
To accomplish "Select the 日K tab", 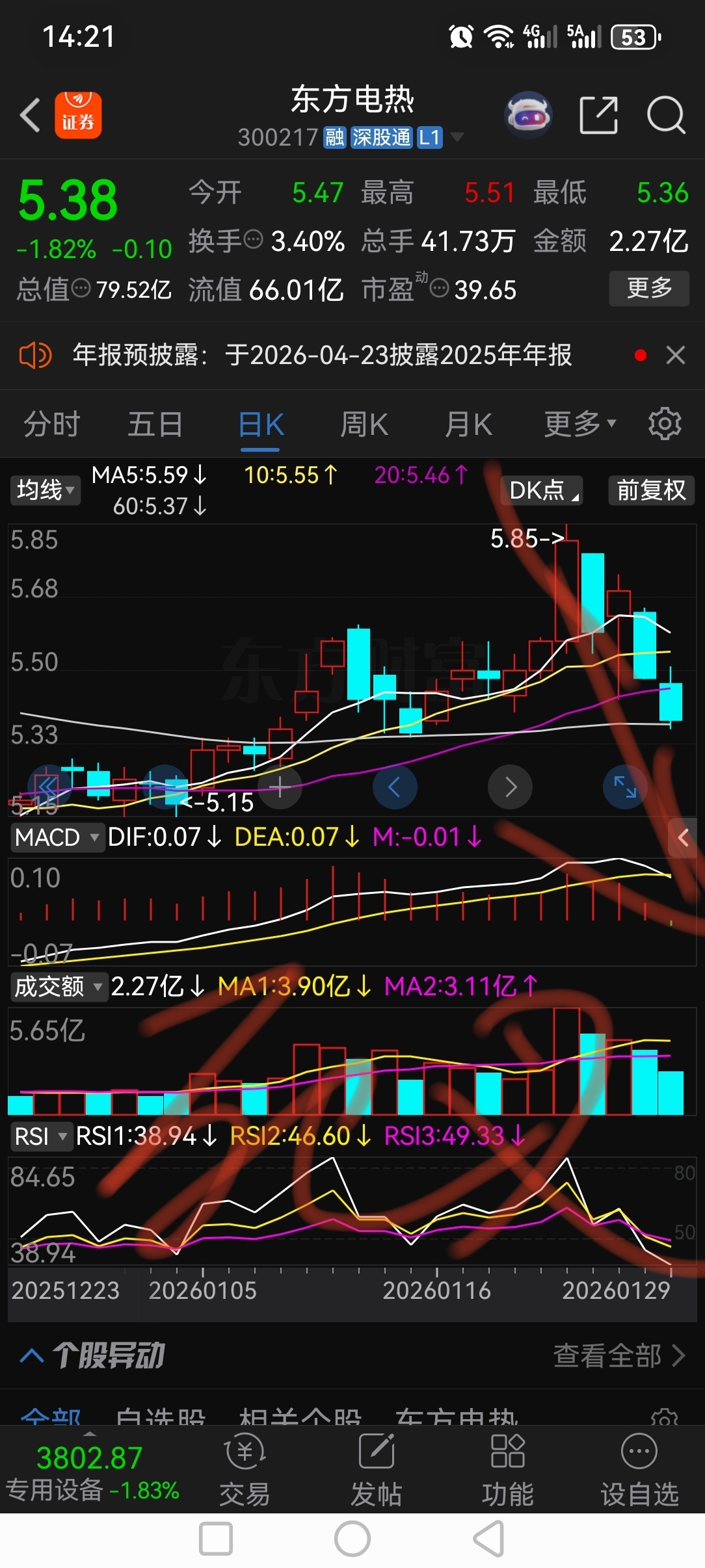I will (x=261, y=425).
